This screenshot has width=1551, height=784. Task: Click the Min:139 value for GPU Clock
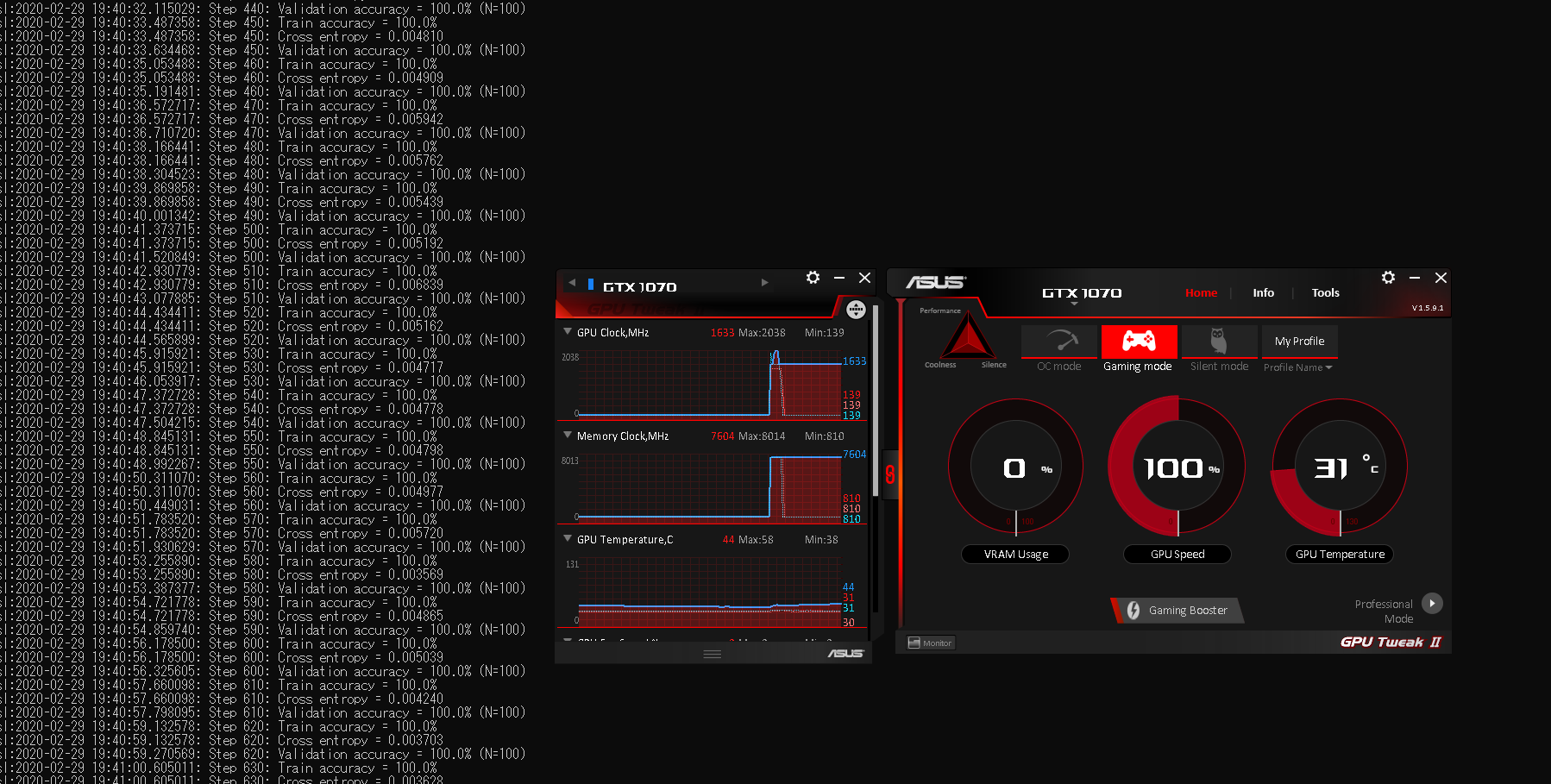tap(825, 332)
